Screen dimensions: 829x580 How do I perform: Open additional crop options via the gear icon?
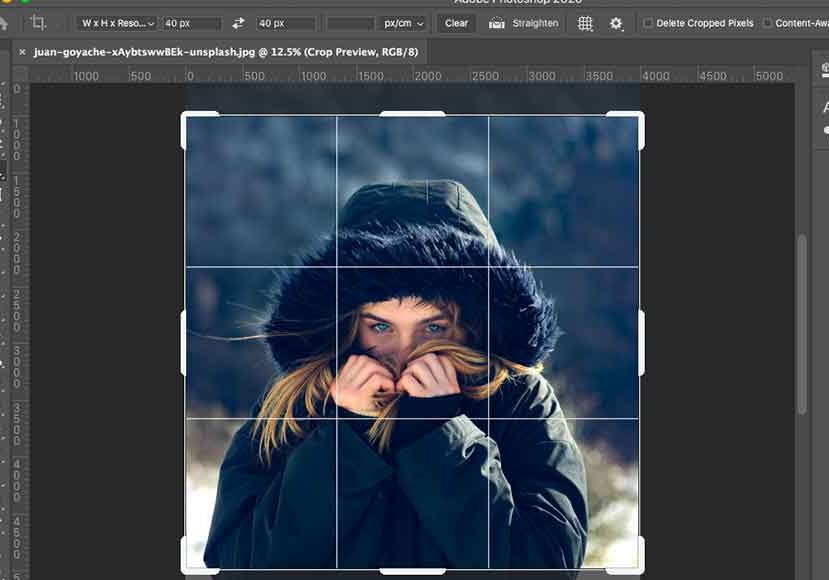click(617, 22)
